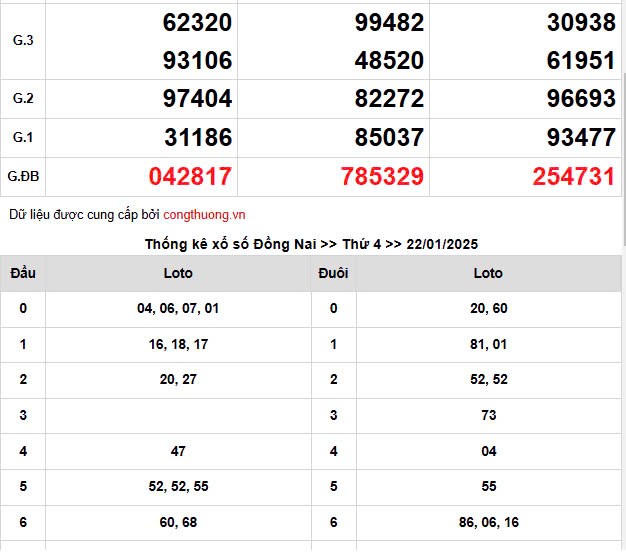Select third prize number 62320
Viewport: 626px width, 557px height.
point(197,23)
